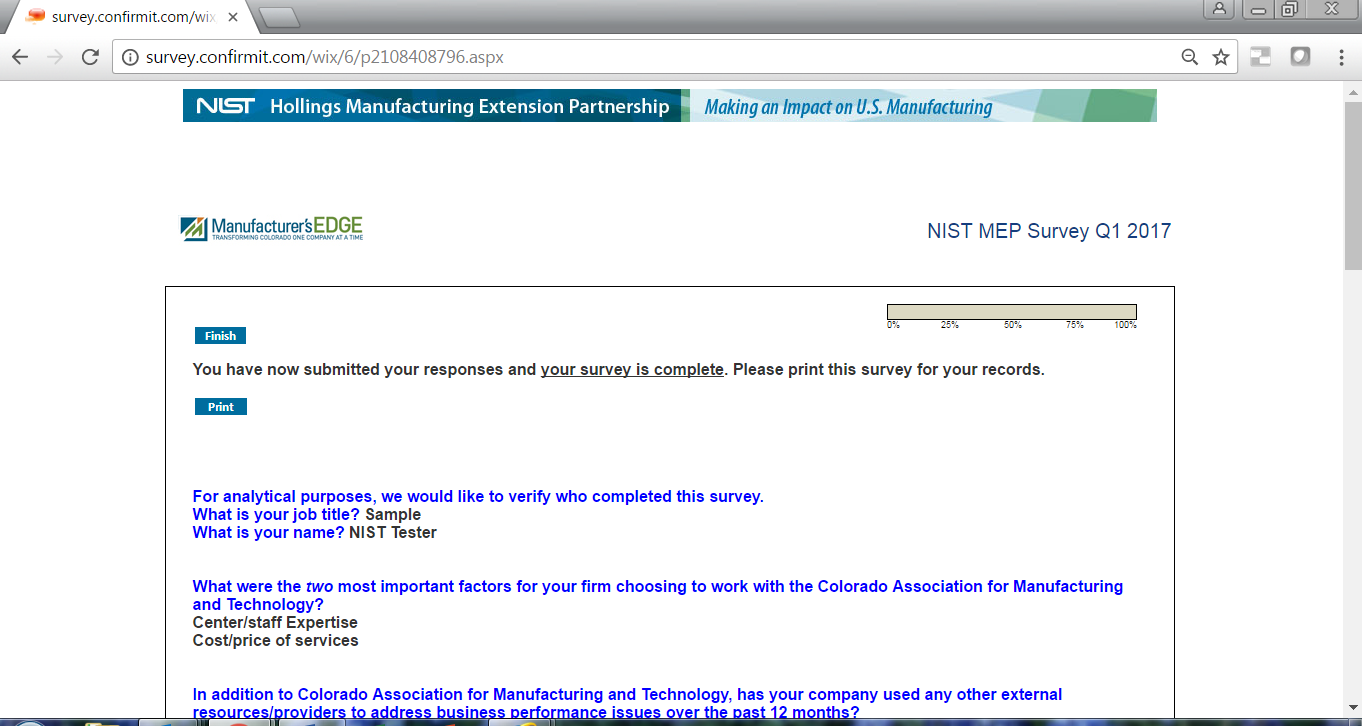Viewport: 1362px width, 726px height.
Task: Click the zoom magnifier icon in address bar
Action: [1190, 57]
